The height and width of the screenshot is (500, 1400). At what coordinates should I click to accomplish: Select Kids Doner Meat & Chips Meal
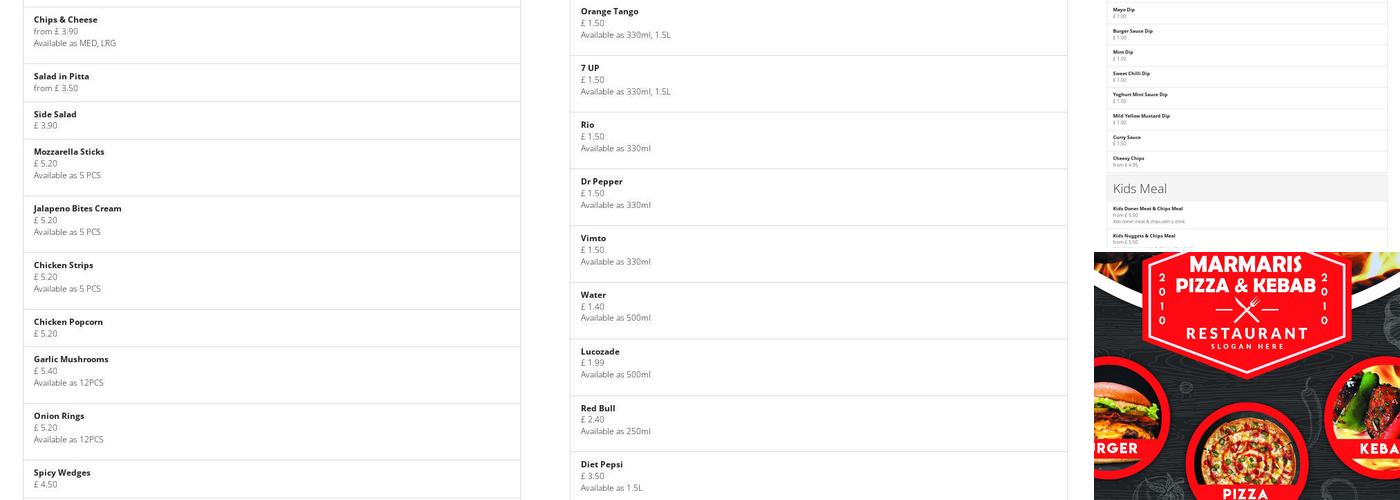(1148, 209)
